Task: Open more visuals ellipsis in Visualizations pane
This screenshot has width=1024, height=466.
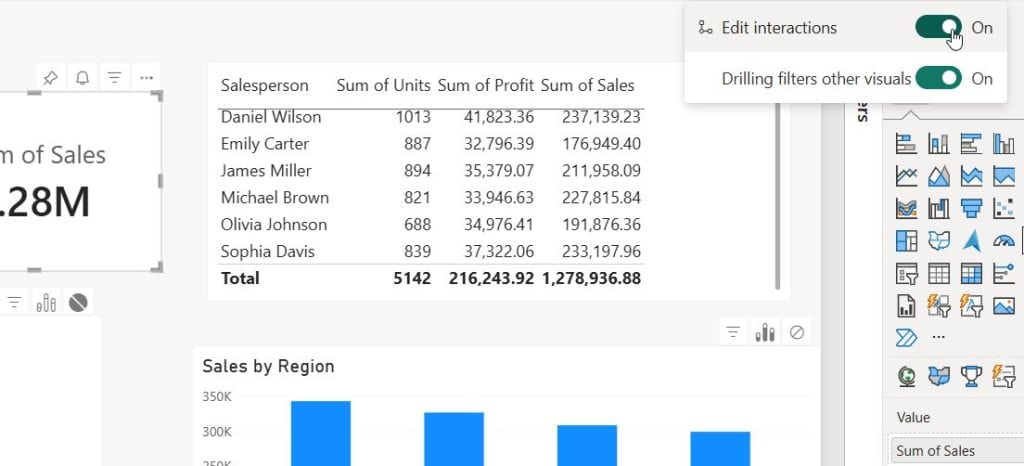Action: click(938, 337)
